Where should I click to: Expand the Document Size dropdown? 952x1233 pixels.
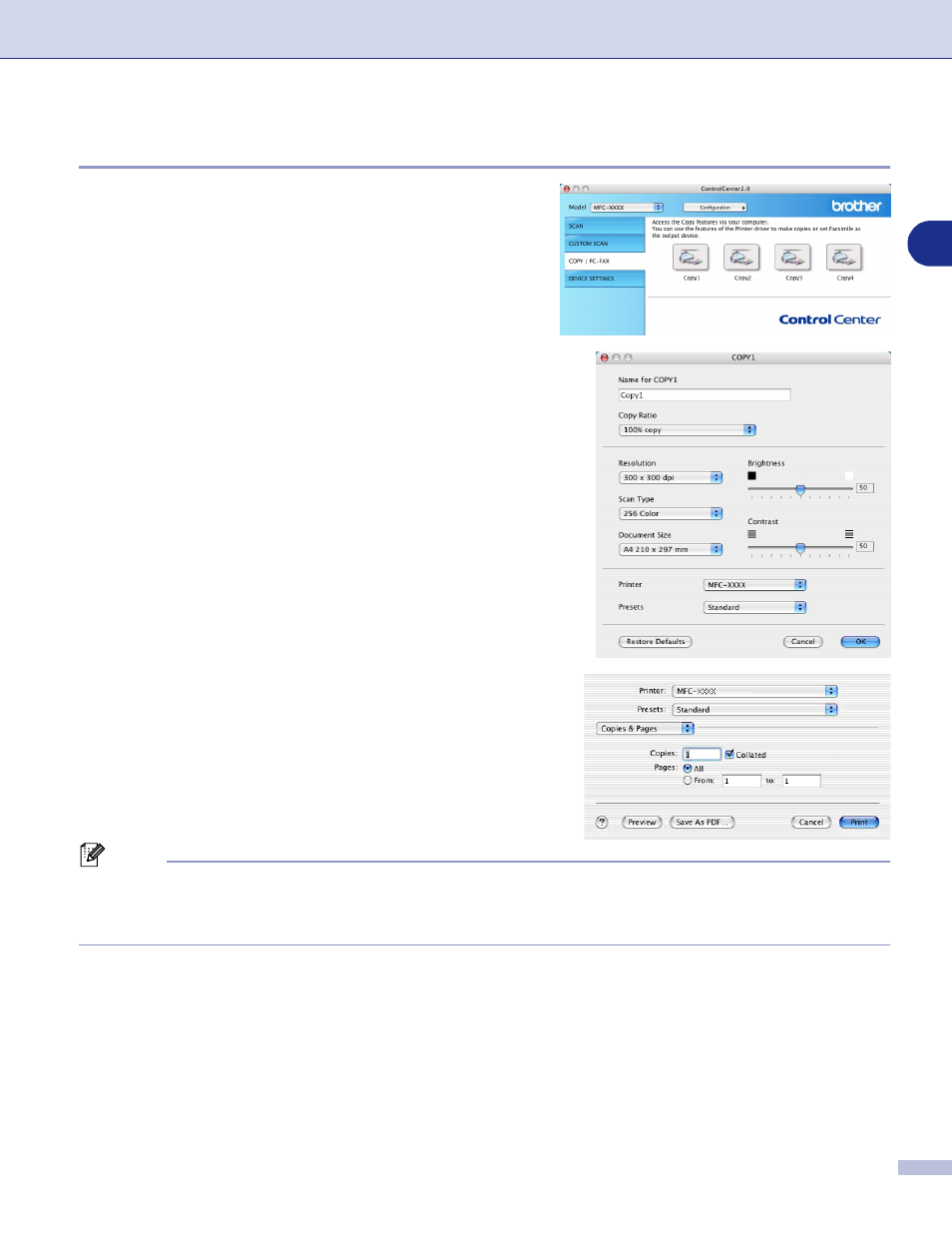coord(671,550)
